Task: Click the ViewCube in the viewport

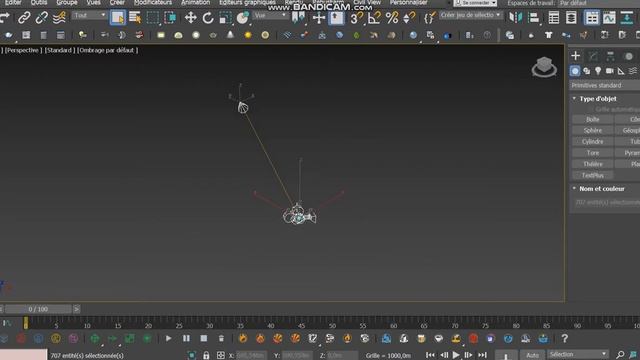Action: pos(544,67)
